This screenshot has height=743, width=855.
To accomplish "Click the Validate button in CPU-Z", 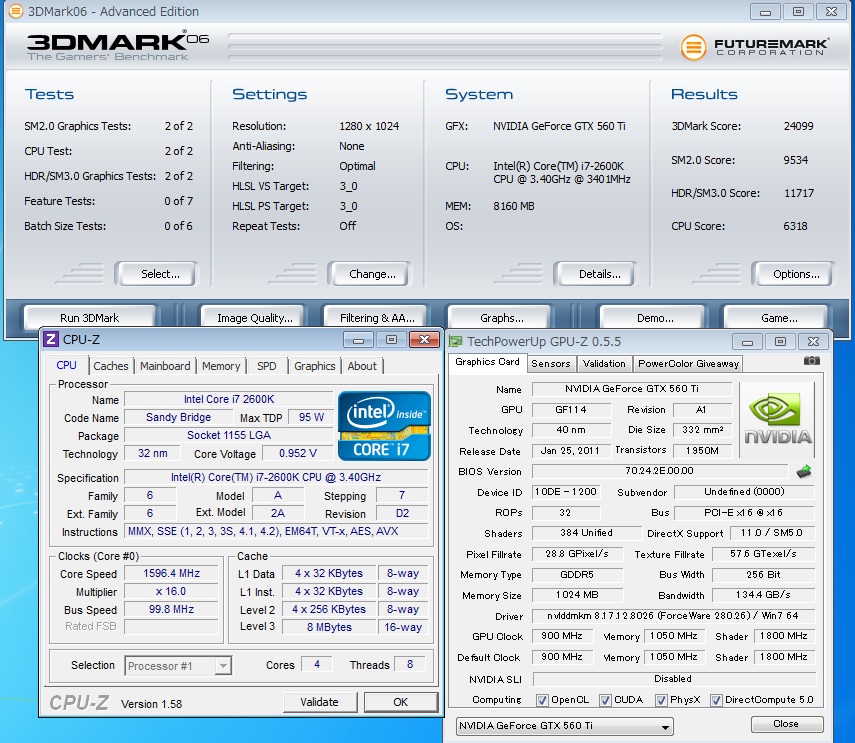I will coord(320,702).
